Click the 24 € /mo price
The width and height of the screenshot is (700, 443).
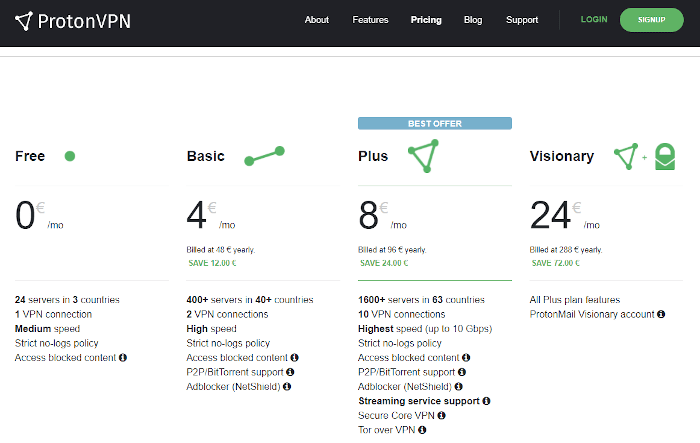point(565,215)
